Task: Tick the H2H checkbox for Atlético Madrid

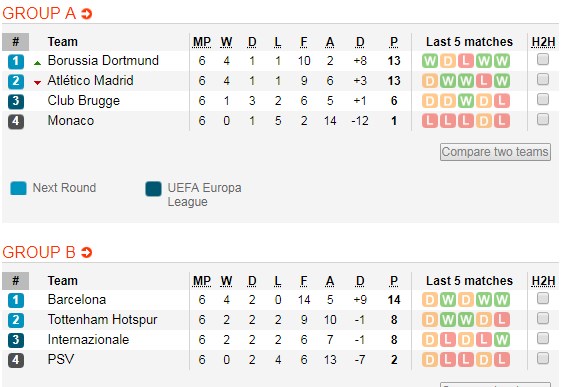Action: tap(543, 79)
